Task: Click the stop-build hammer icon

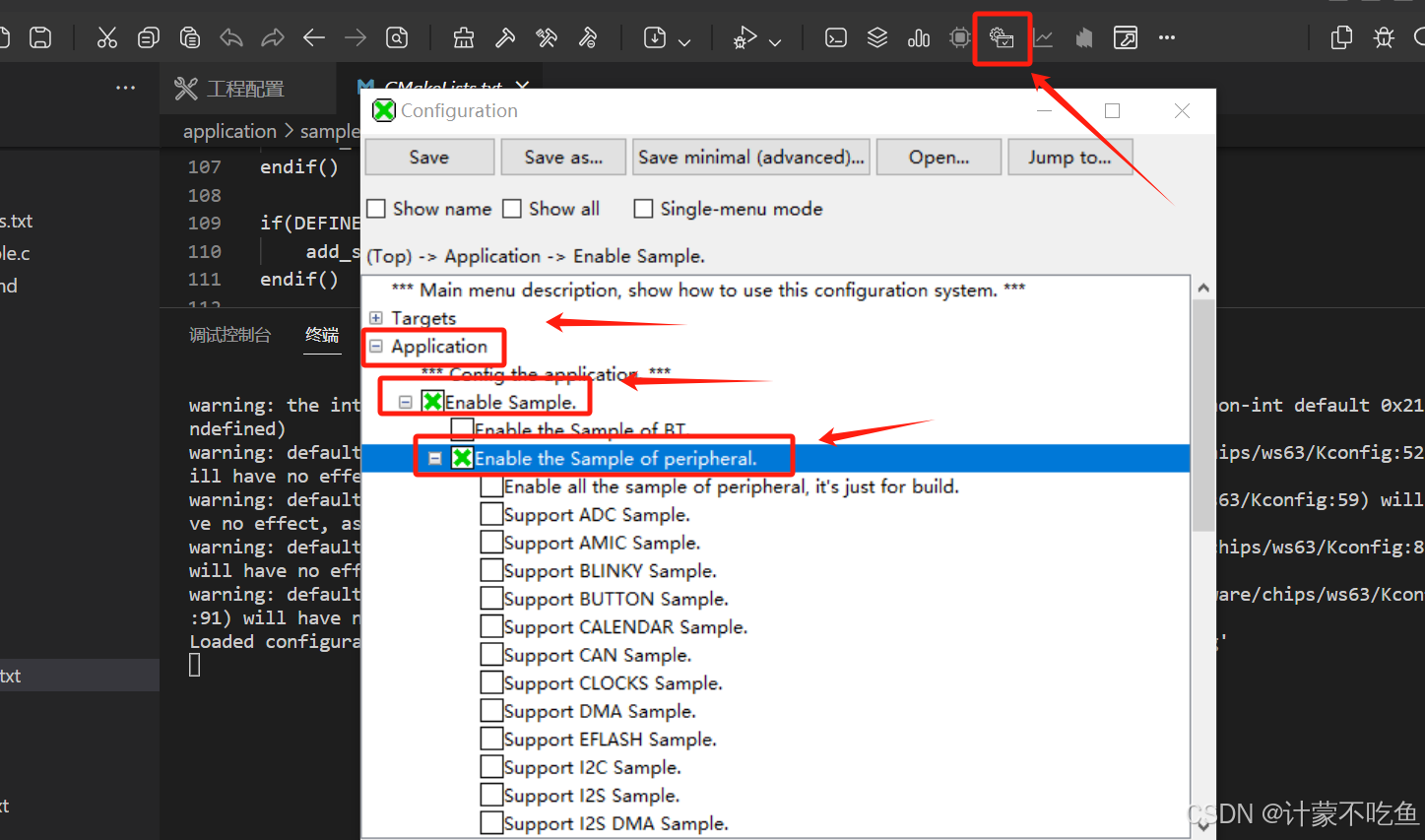Action: point(588,38)
